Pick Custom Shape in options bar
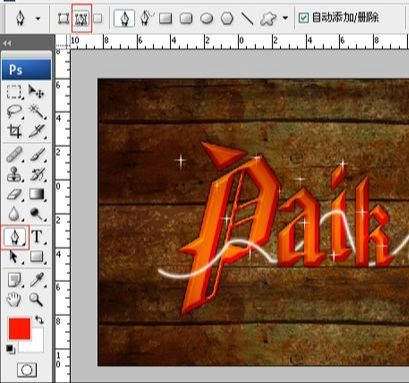The image size is (409, 383). click(x=268, y=19)
